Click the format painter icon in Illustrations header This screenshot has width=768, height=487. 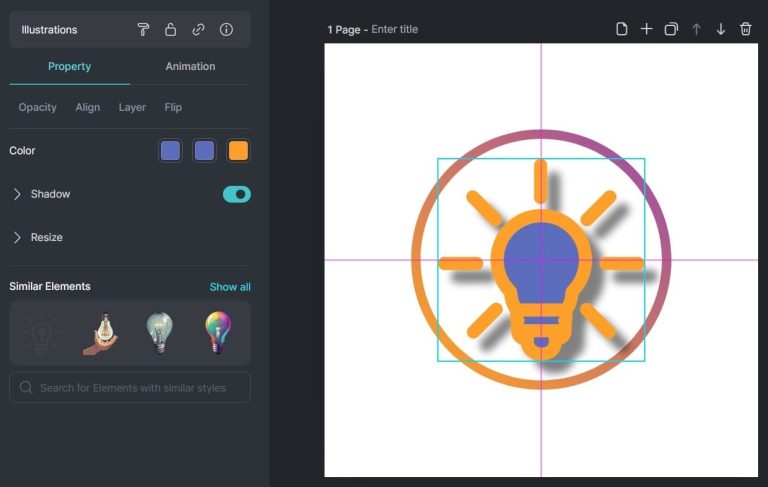(x=143, y=30)
